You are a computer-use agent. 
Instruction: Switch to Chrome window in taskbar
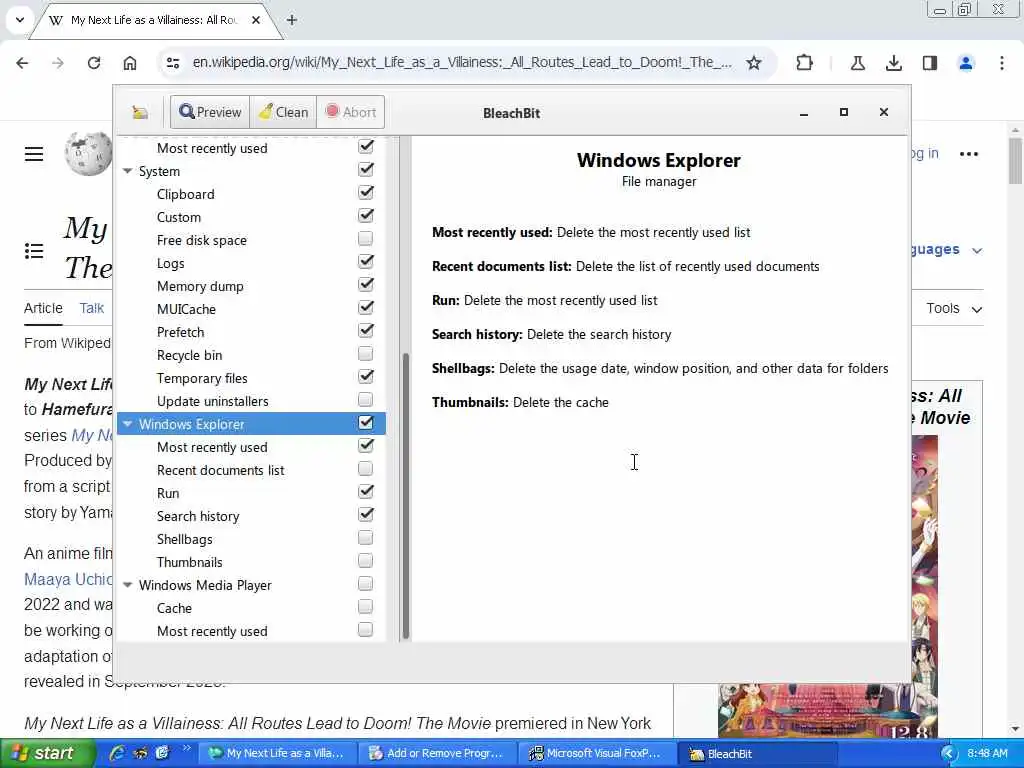click(x=277, y=753)
